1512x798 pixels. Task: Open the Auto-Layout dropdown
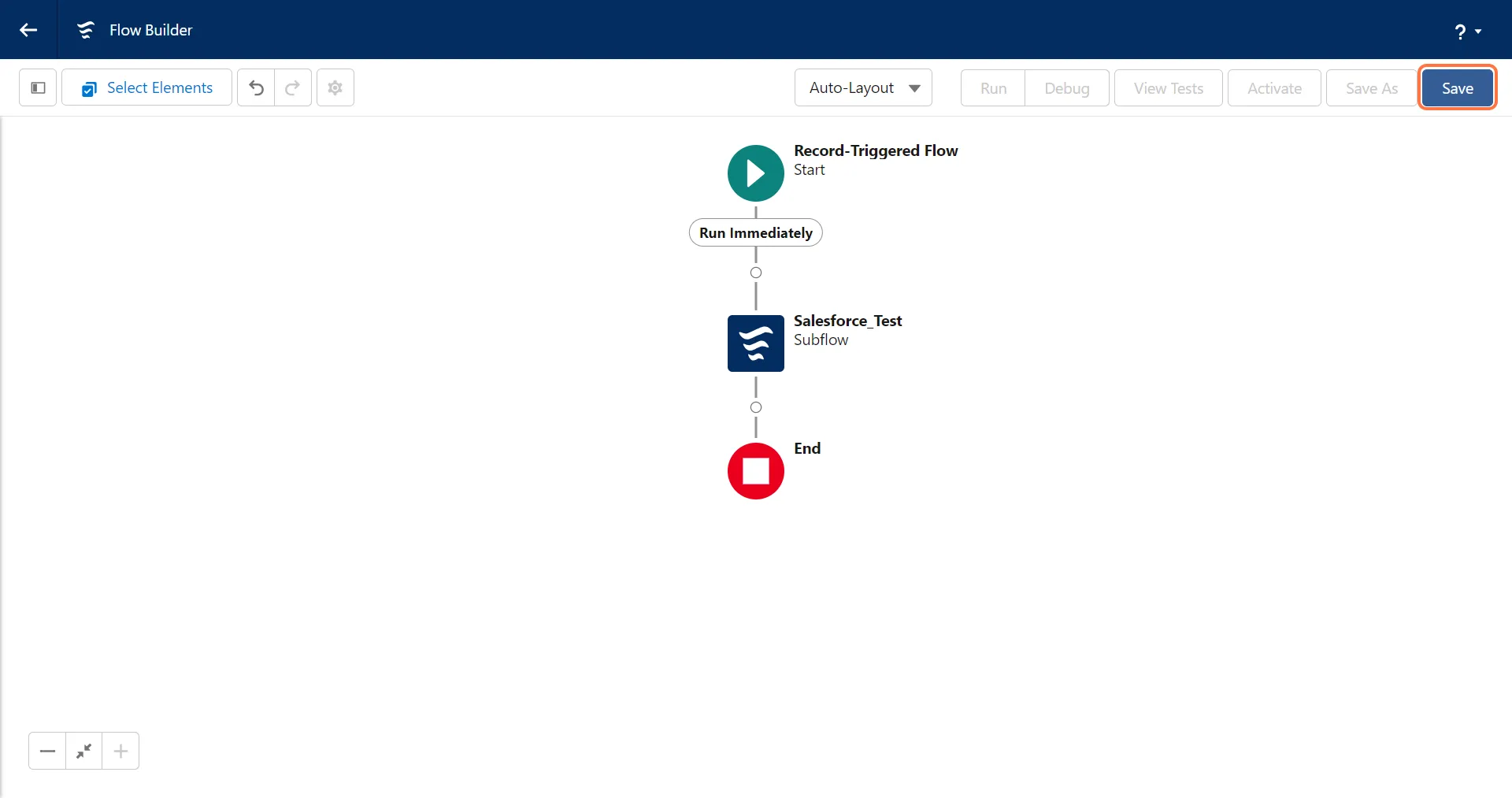pos(863,87)
